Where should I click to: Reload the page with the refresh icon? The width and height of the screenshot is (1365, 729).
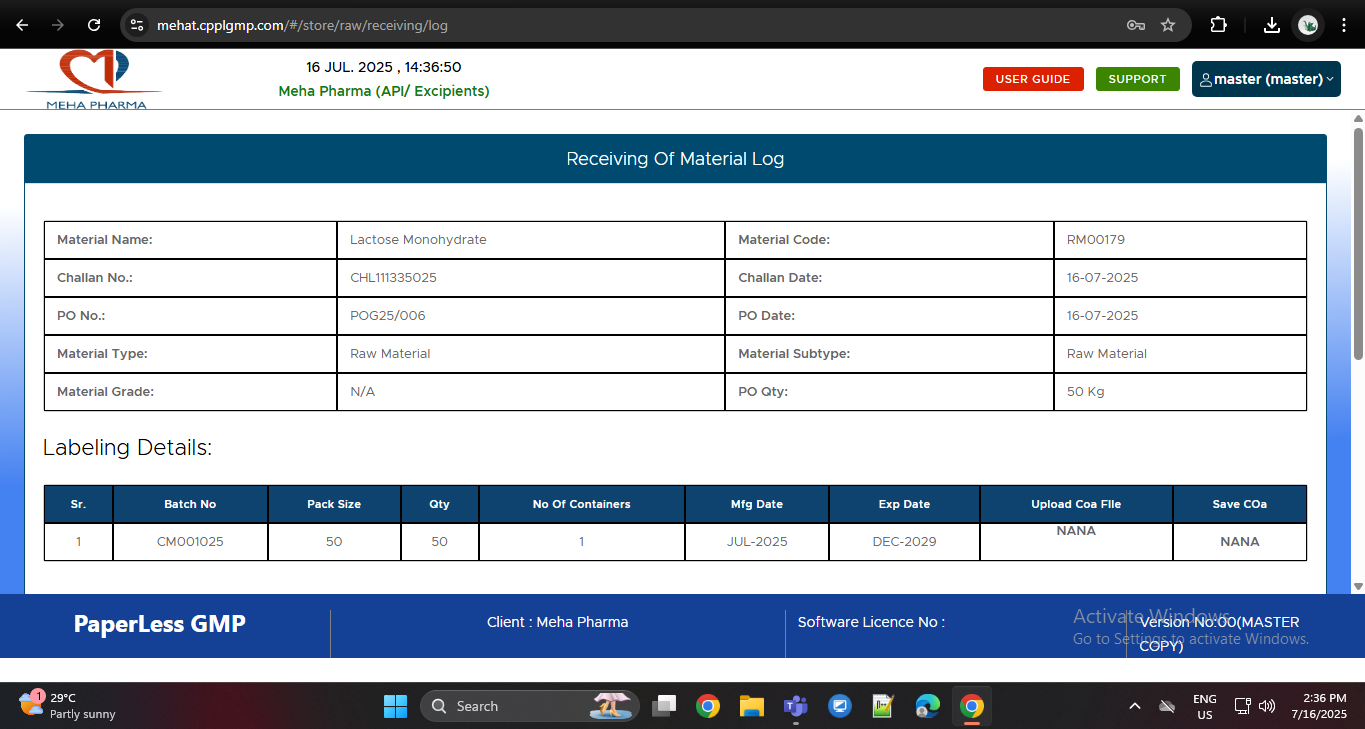pyautogui.click(x=94, y=25)
